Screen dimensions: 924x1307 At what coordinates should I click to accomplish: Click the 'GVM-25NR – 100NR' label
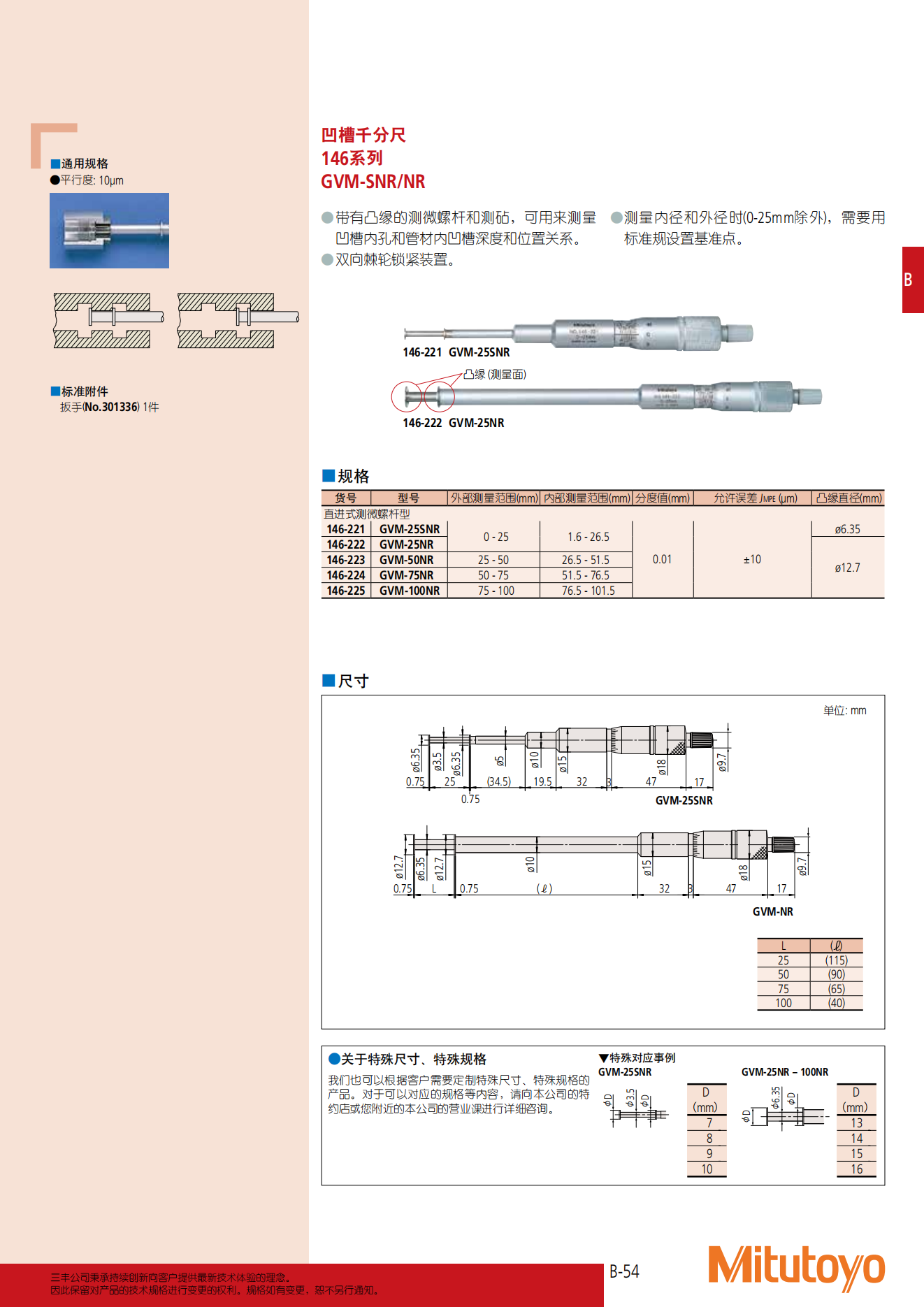click(785, 1072)
